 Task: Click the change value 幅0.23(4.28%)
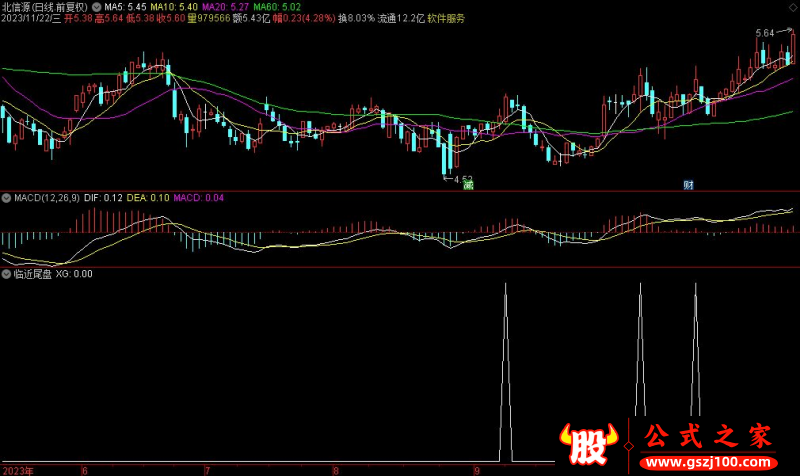point(304,18)
